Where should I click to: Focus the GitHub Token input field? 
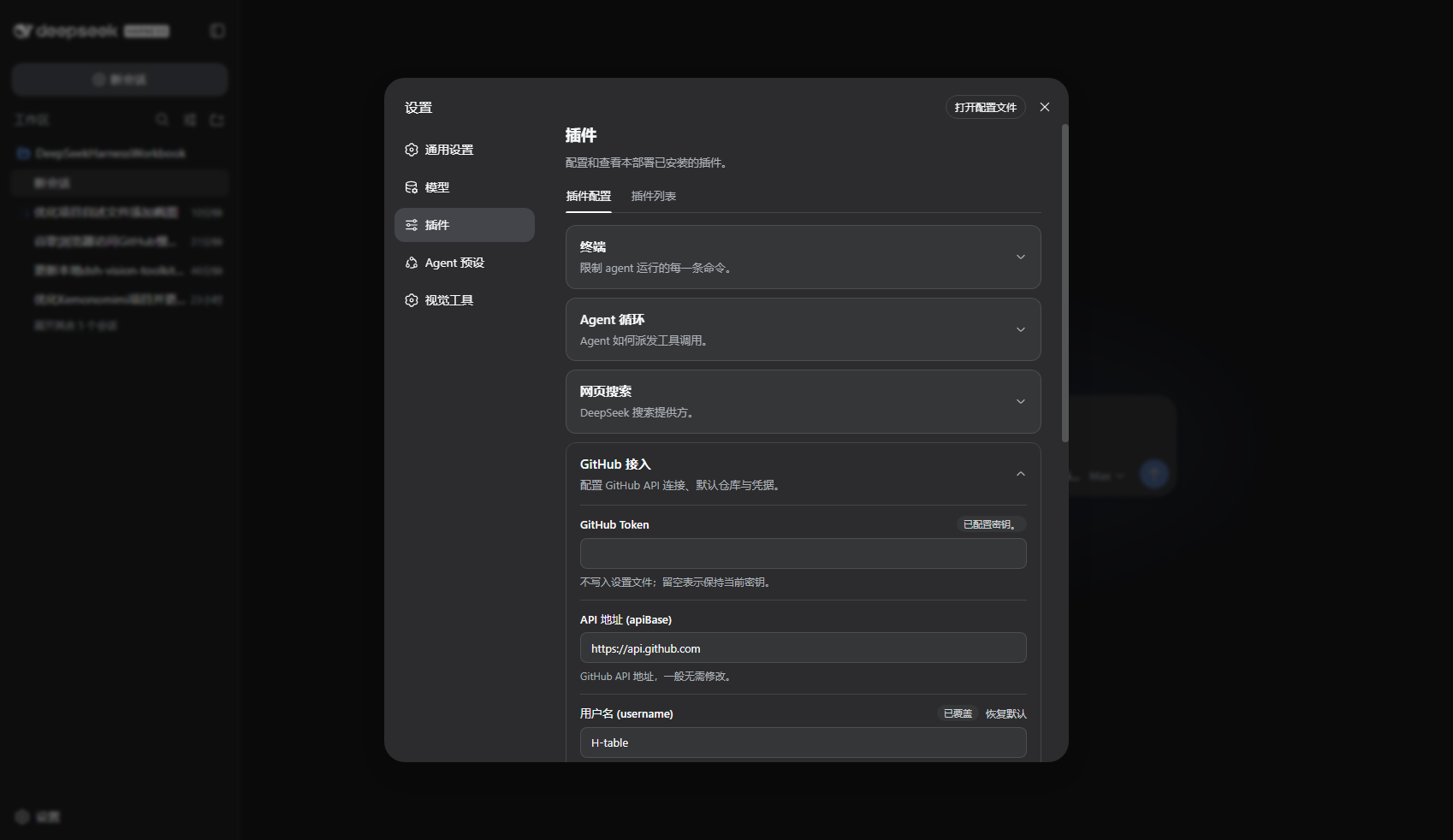(804, 553)
